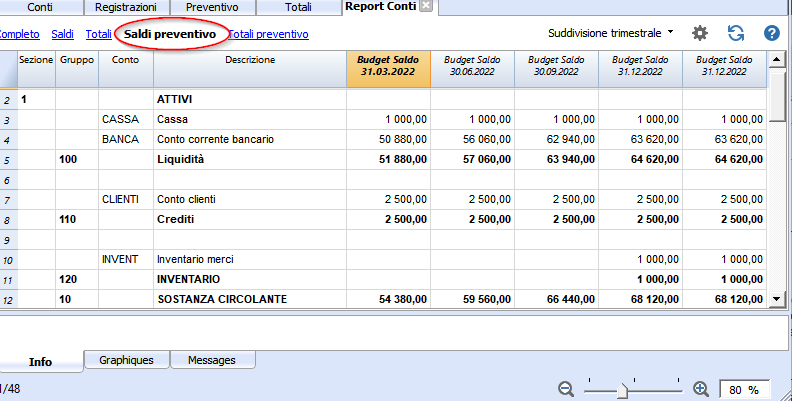Select the CLIENTI account cell
The height and width of the screenshot is (401, 792).
[126, 199]
